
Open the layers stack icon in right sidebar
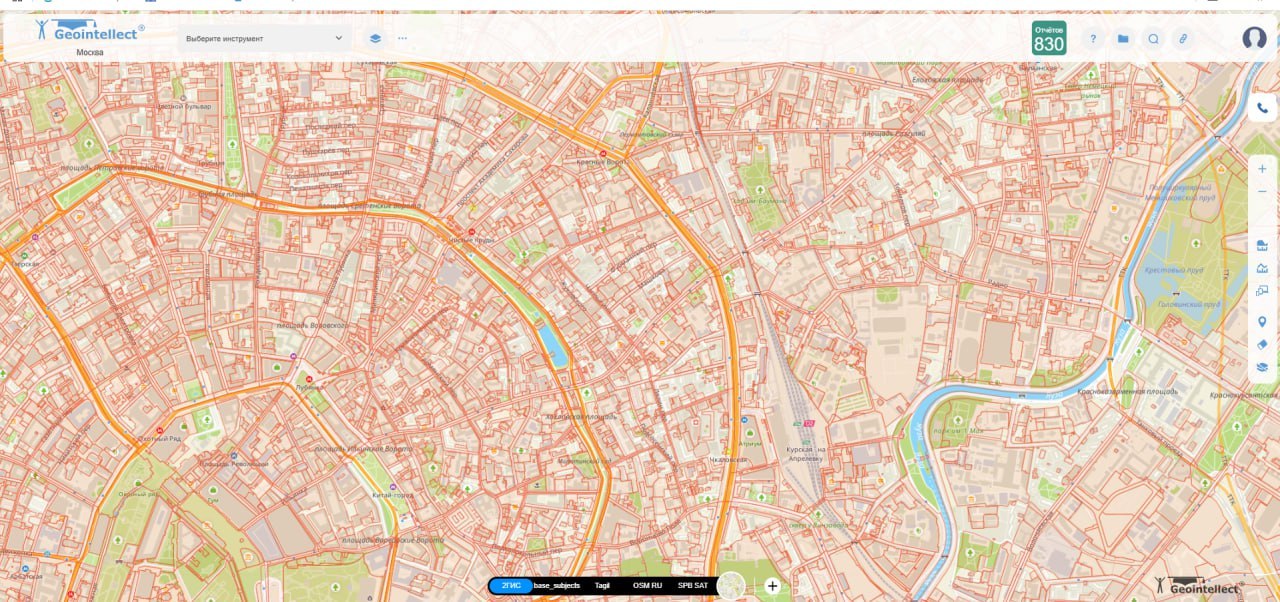pos(1262,367)
